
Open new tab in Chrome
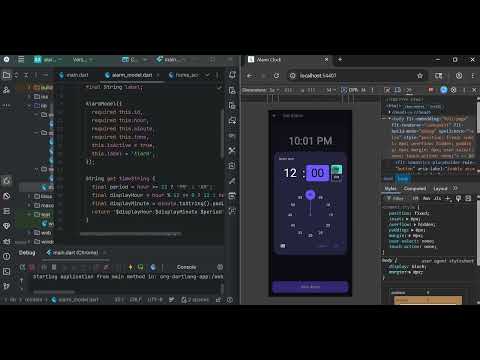click(340, 60)
